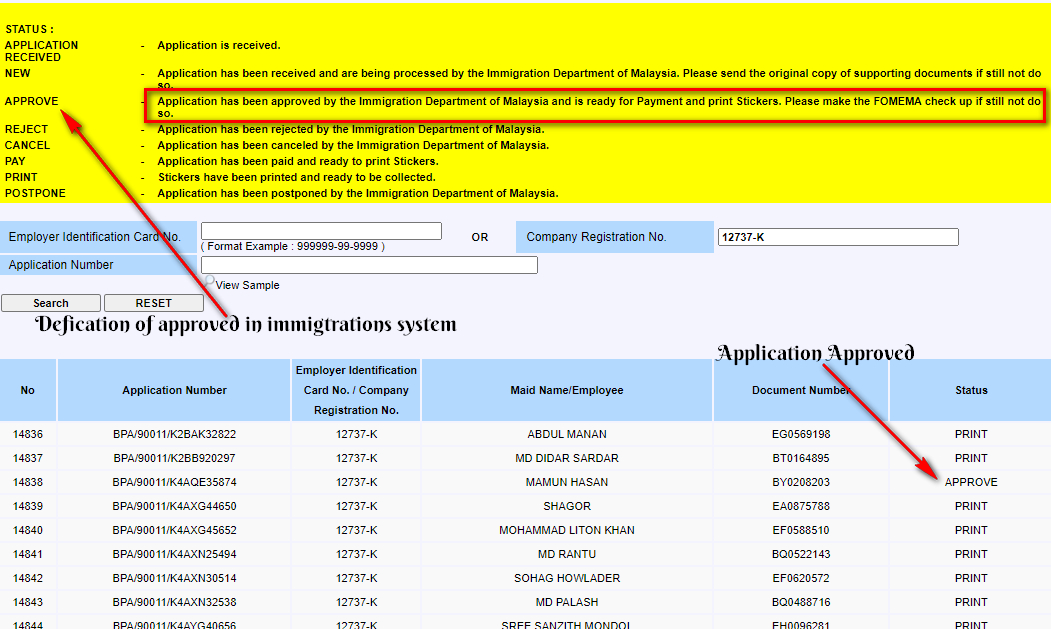Viewport: 1051px width, 629px height.
Task: Click employee name SOHAG HOWLADER
Action: coord(567,578)
